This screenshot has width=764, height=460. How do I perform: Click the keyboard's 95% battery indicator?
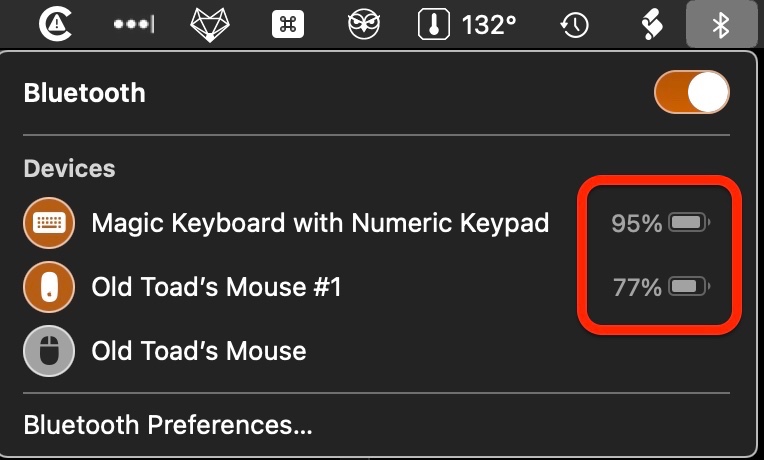coord(660,223)
